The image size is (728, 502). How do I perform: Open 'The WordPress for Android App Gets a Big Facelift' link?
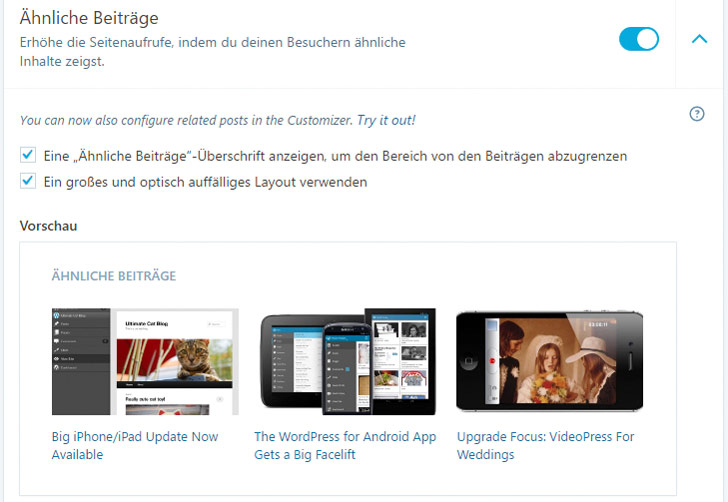point(345,445)
